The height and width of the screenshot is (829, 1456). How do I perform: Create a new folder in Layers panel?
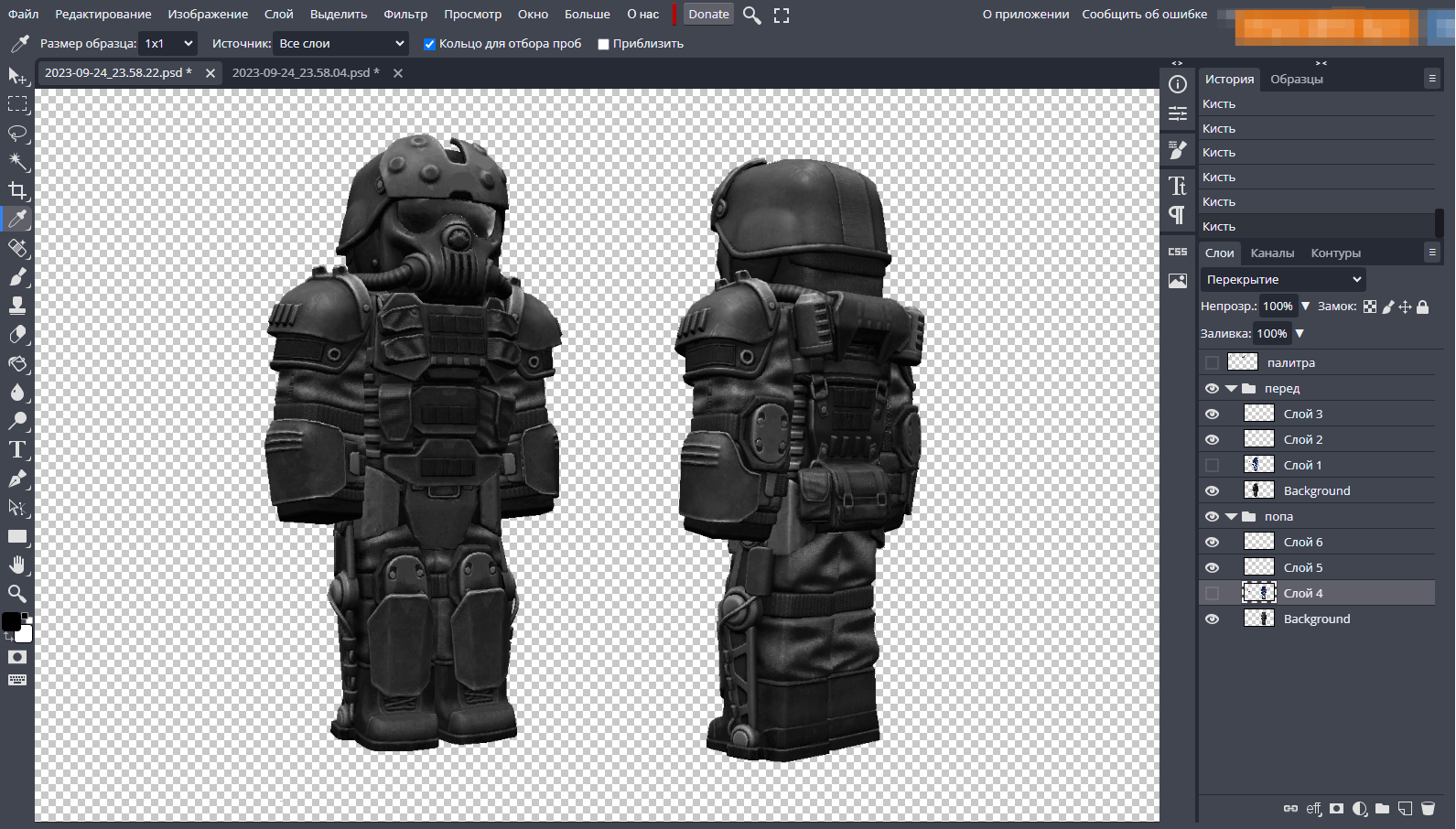click(x=1382, y=808)
